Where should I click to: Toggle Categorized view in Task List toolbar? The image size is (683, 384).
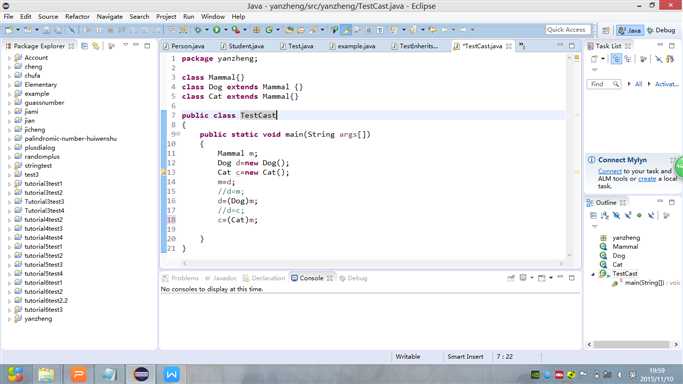pyautogui.click(x=616, y=59)
